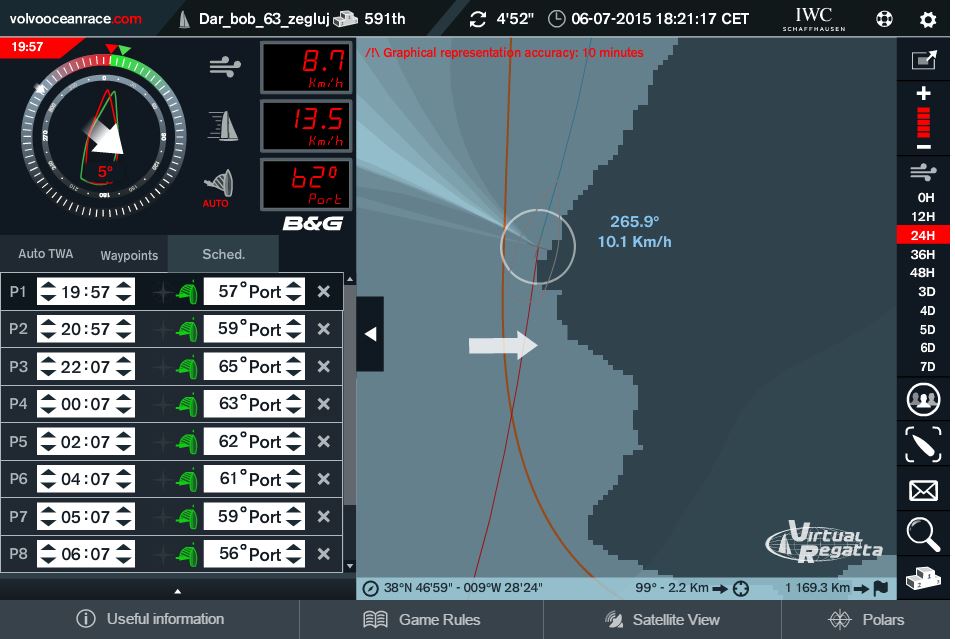The image size is (955, 639).
Task: Toggle the P1 sail icon
Action: pyautogui.click(x=186, y=292)
